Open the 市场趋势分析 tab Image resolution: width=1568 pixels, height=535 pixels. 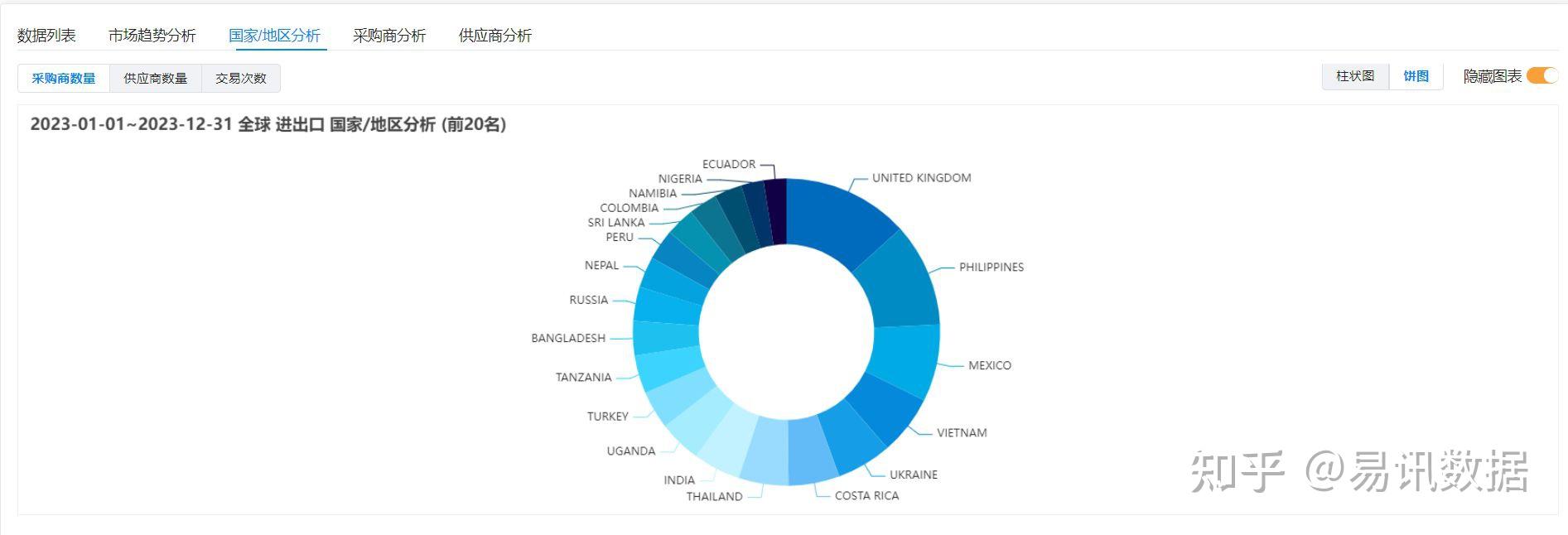(152, 36)
